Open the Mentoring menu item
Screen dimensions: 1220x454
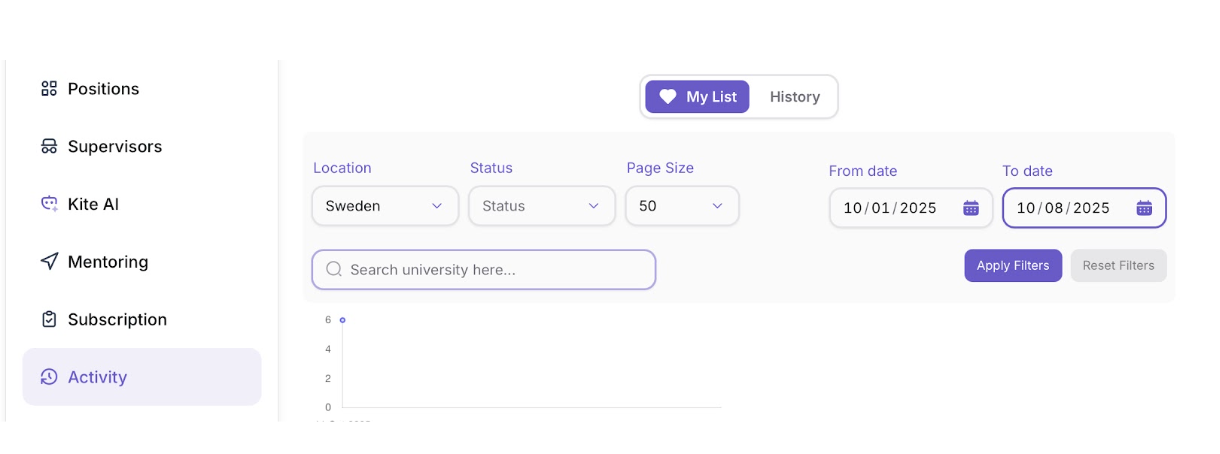108,262
